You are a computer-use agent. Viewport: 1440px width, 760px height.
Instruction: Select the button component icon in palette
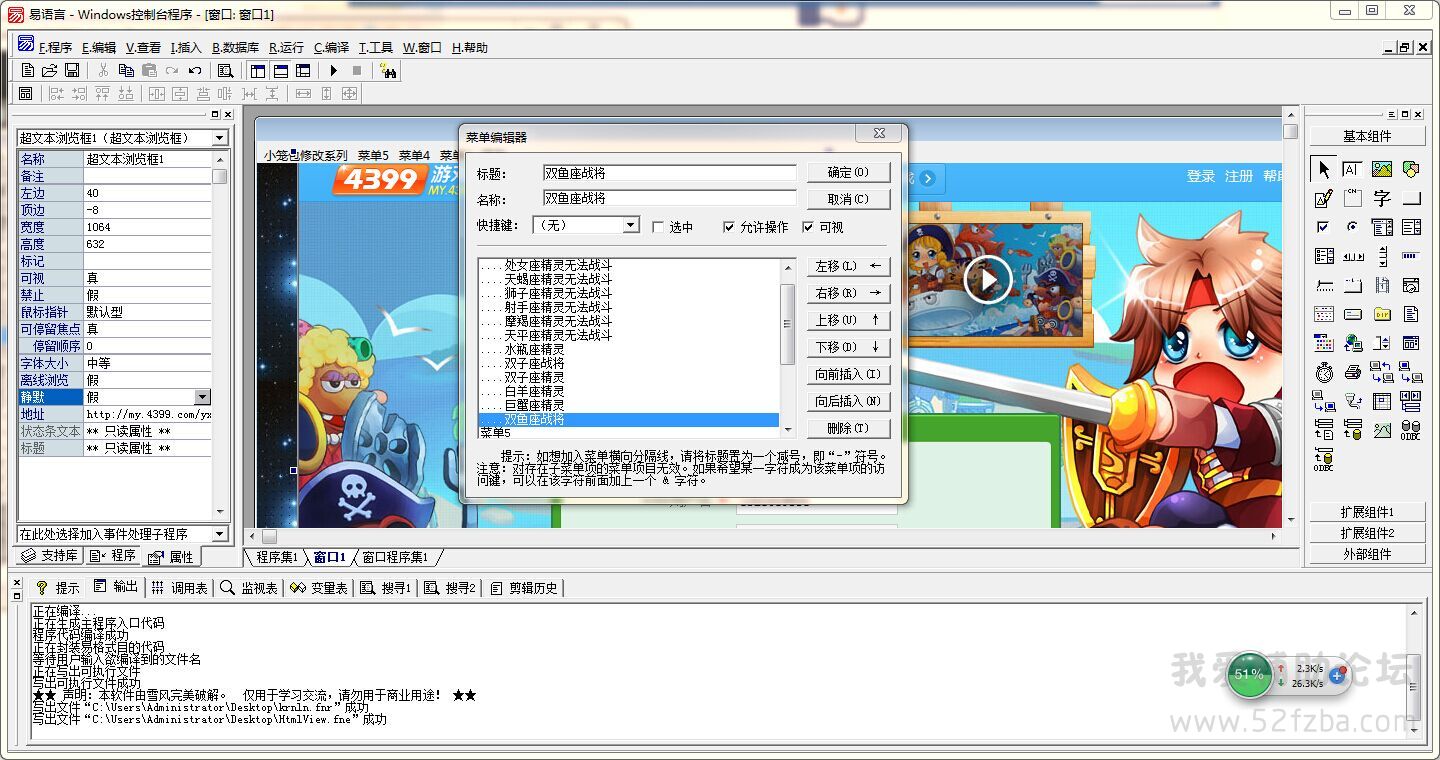pyautogui.click(x=1411, y=198)
